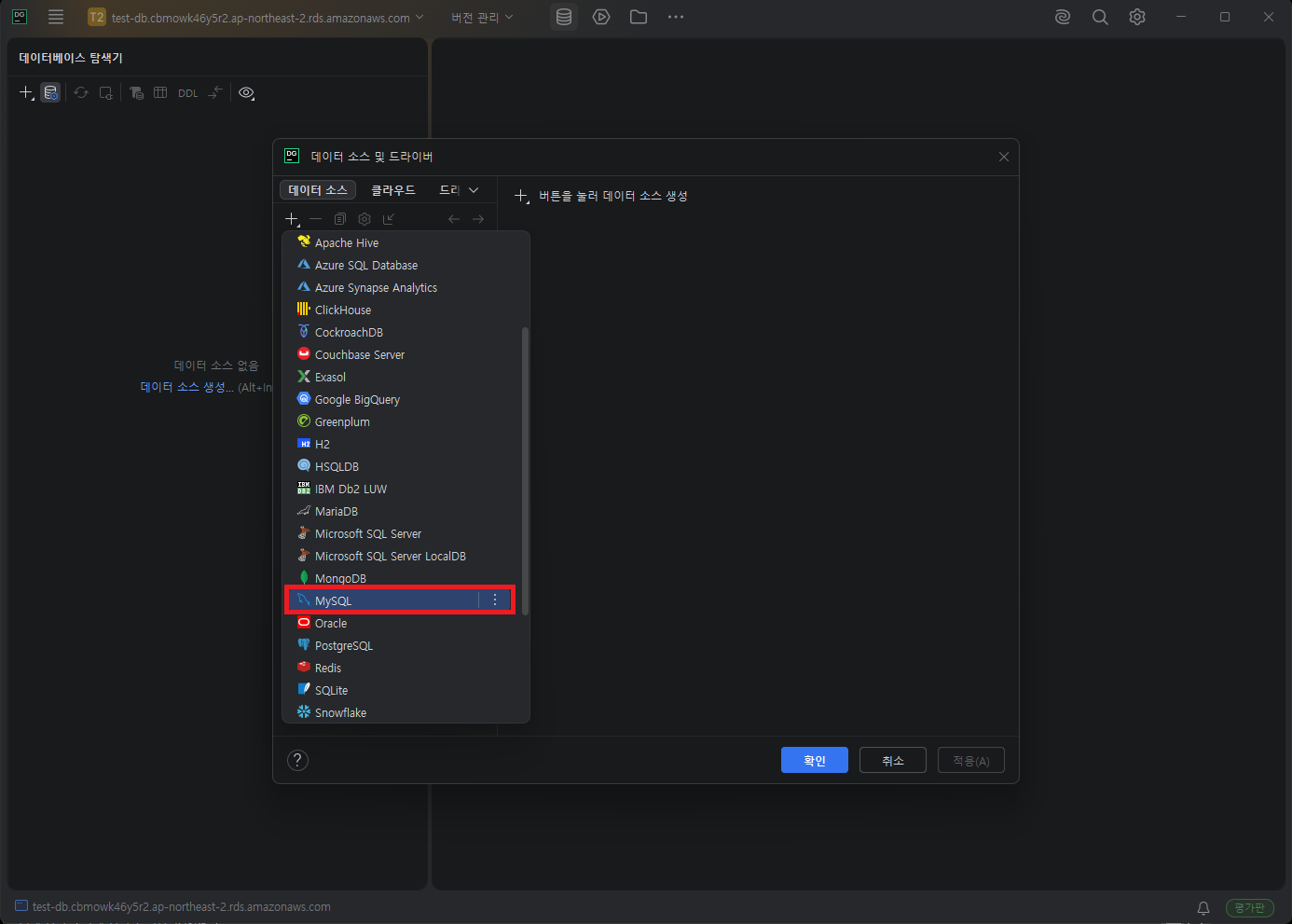This screenshot has height=924, width=1292.
Task: Choose Exasol data source
Action: 402,377
